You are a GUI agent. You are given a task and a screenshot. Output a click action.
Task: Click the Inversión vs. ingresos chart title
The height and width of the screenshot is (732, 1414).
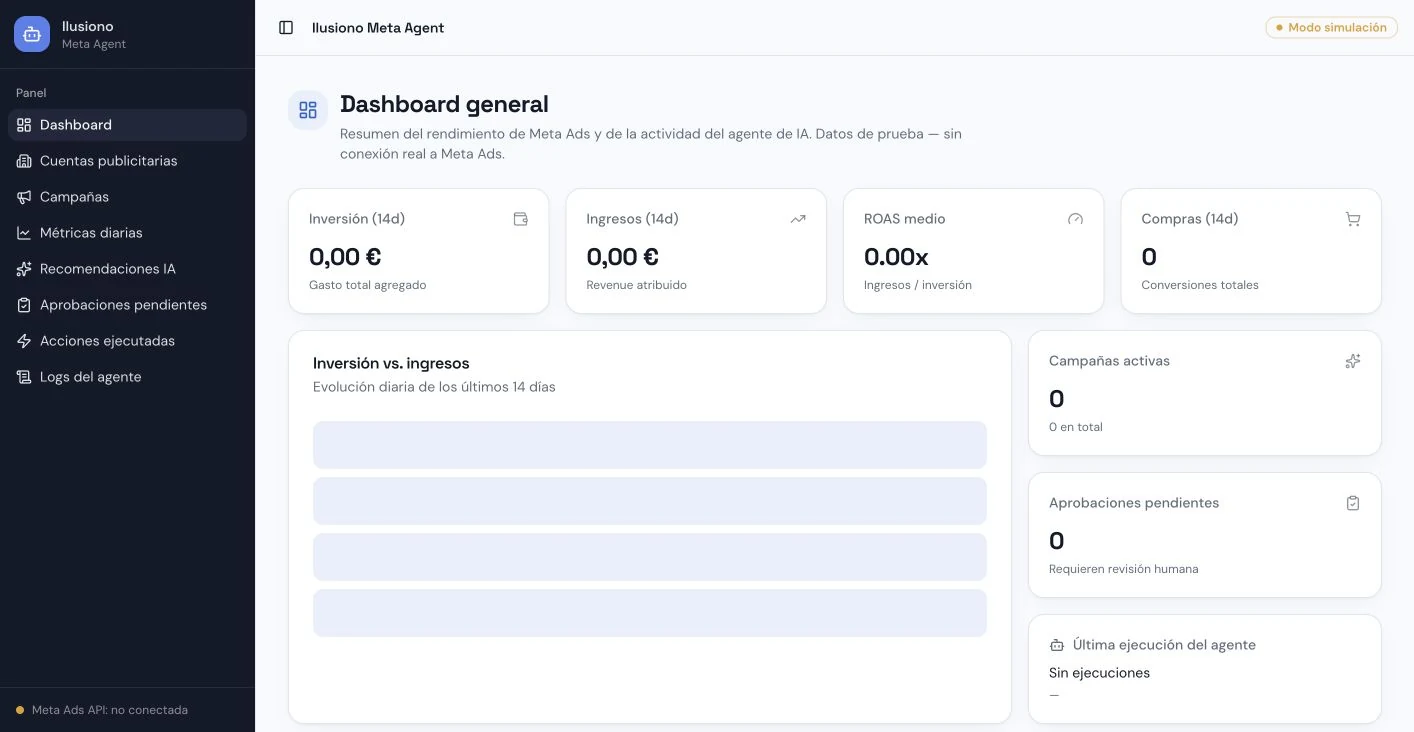(391, 363)
